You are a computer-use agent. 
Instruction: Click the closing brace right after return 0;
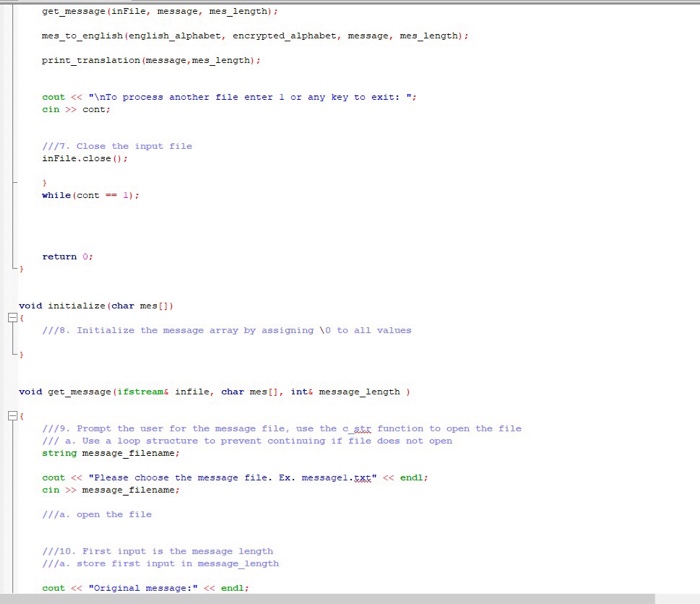pyautogui.click(x=21, y=269)
